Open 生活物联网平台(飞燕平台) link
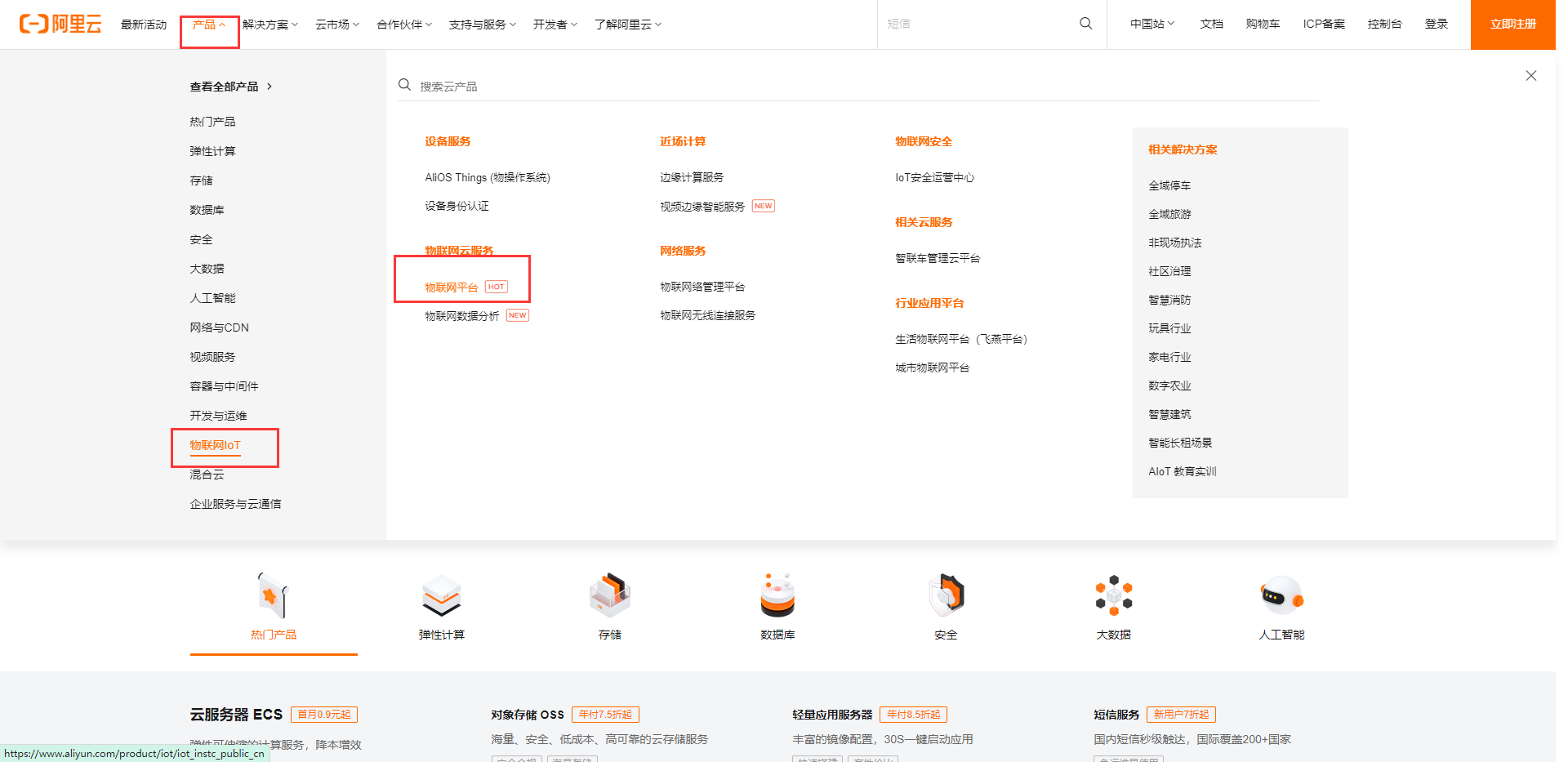The width and height of the screenshot is (1568, 762). [x=961, y=339]
